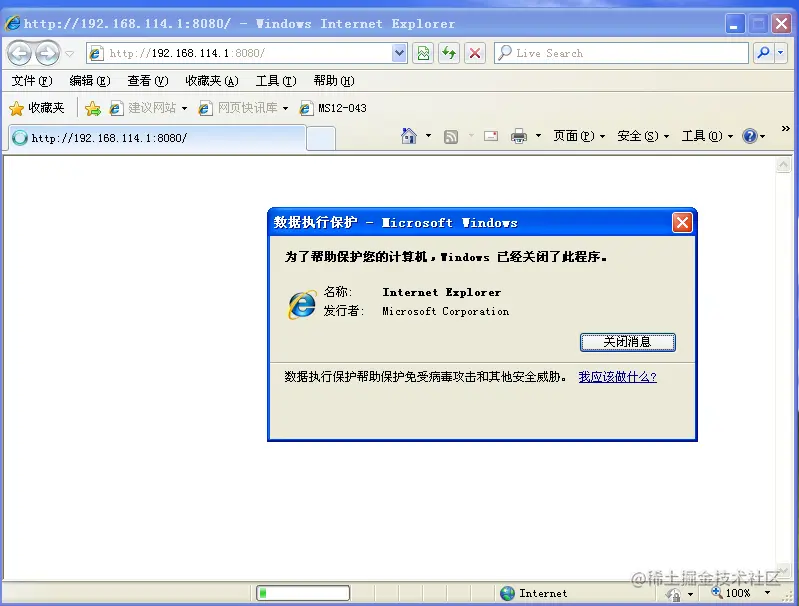Click the Read Mail icon

click(x=491, y=136)
